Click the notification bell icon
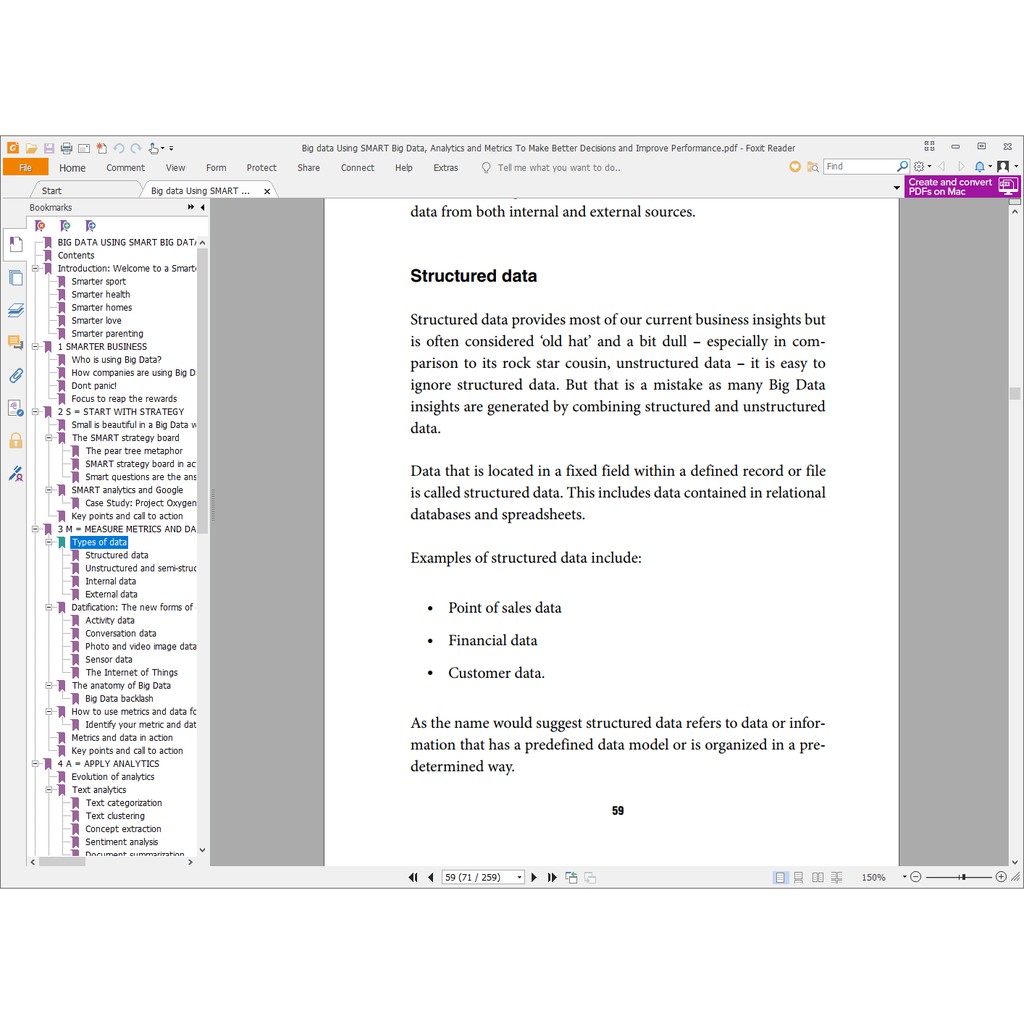Image resolution: width=1024 pixels, height=1024 pixels. point(981,167)
